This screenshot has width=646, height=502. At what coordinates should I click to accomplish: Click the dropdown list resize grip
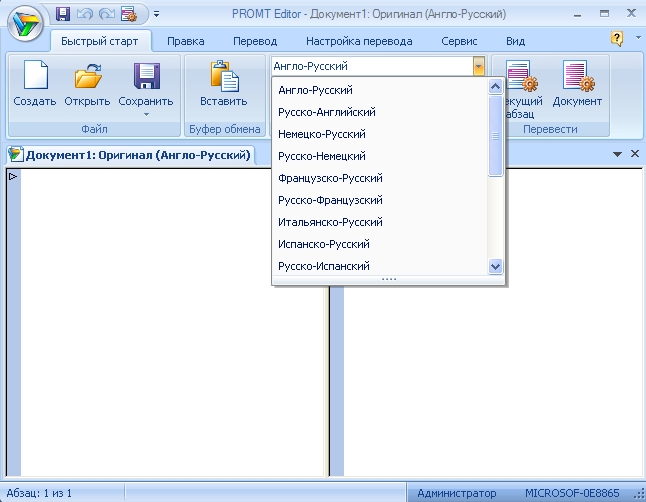click(388, 280)
